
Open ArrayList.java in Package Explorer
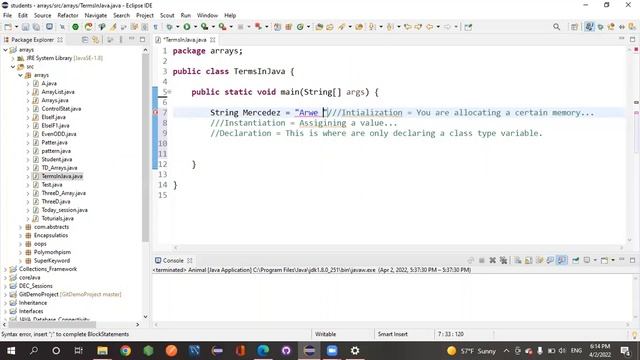[58, 92]
